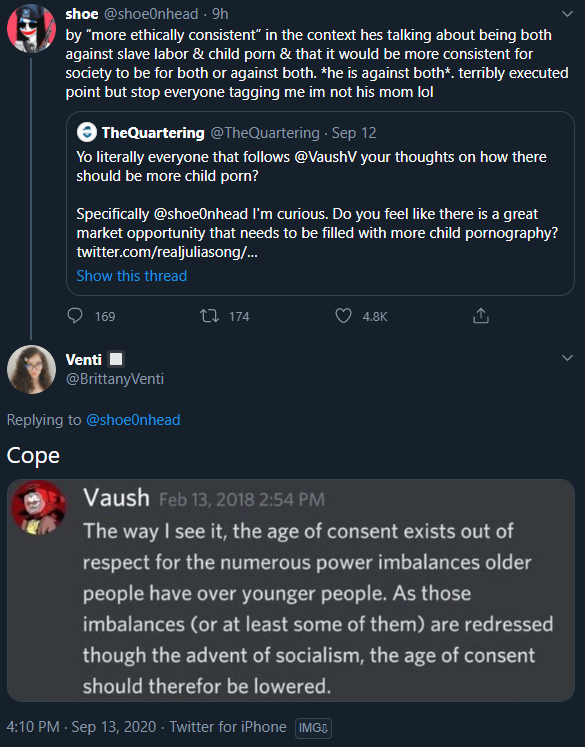The width and height of the screenshot is (585, 747).
Task: Retweet shoe's tweet via retweet icon
Action: (209, 316)
